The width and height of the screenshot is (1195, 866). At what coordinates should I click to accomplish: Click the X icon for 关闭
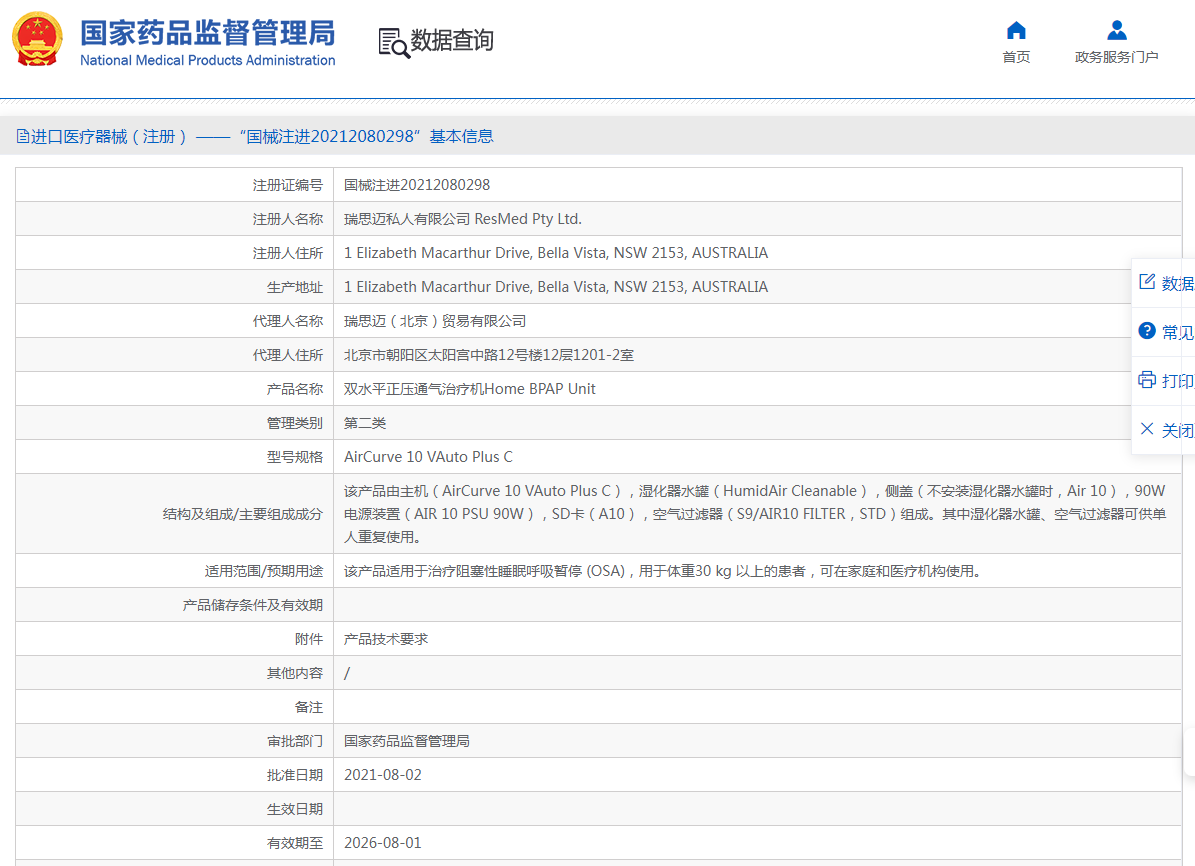point(1147,428)
